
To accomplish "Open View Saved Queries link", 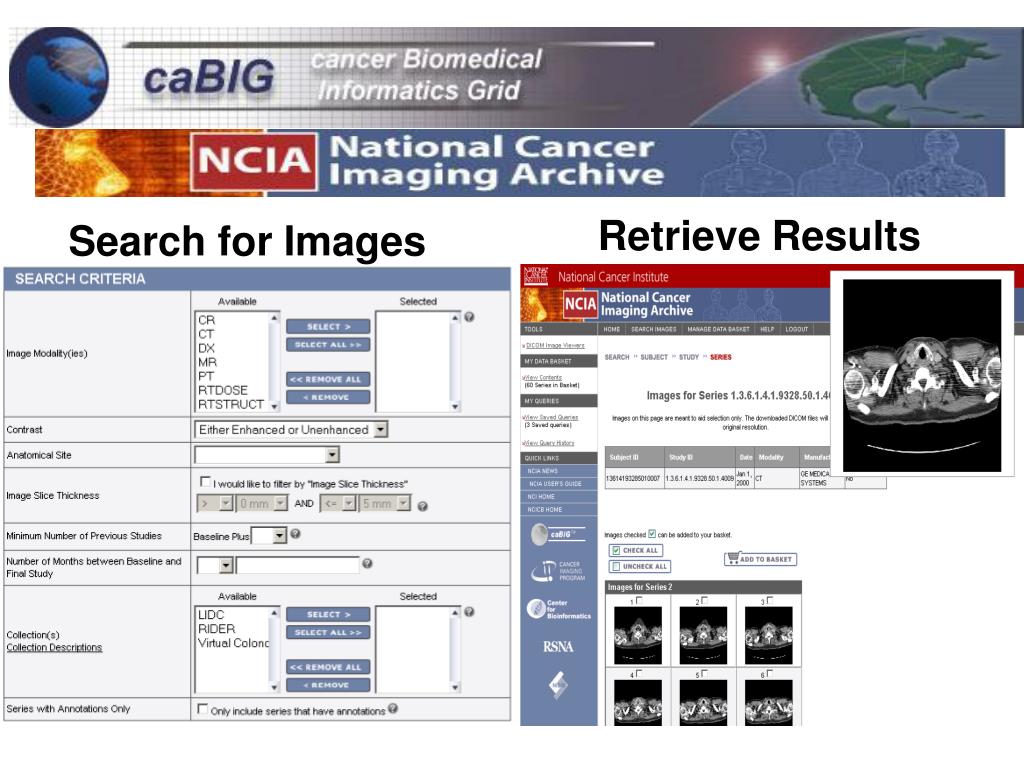I will point(552,417).
